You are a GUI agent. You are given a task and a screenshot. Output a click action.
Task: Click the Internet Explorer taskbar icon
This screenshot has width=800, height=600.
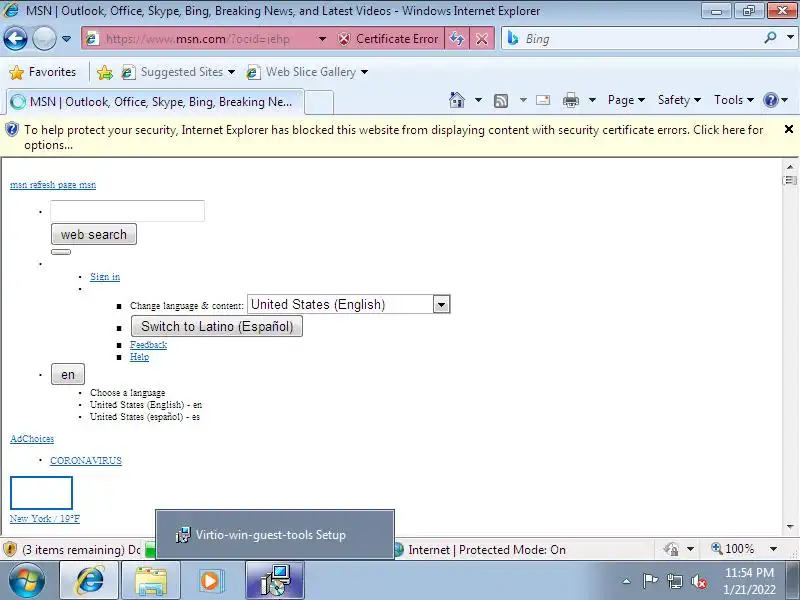[90, 581]
